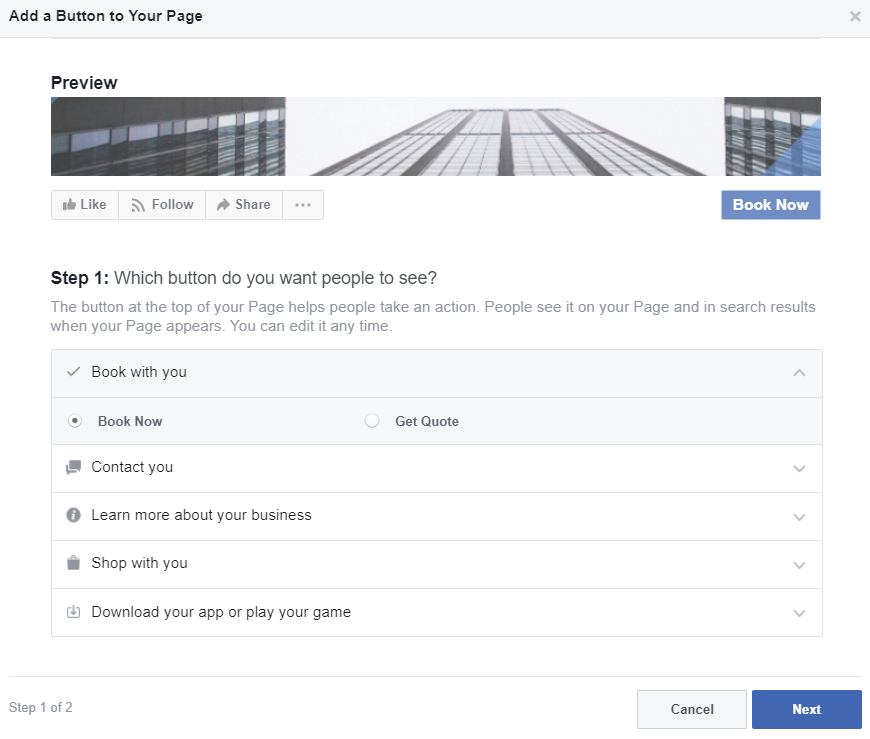Open the three-dots more options button

point(303,205)
